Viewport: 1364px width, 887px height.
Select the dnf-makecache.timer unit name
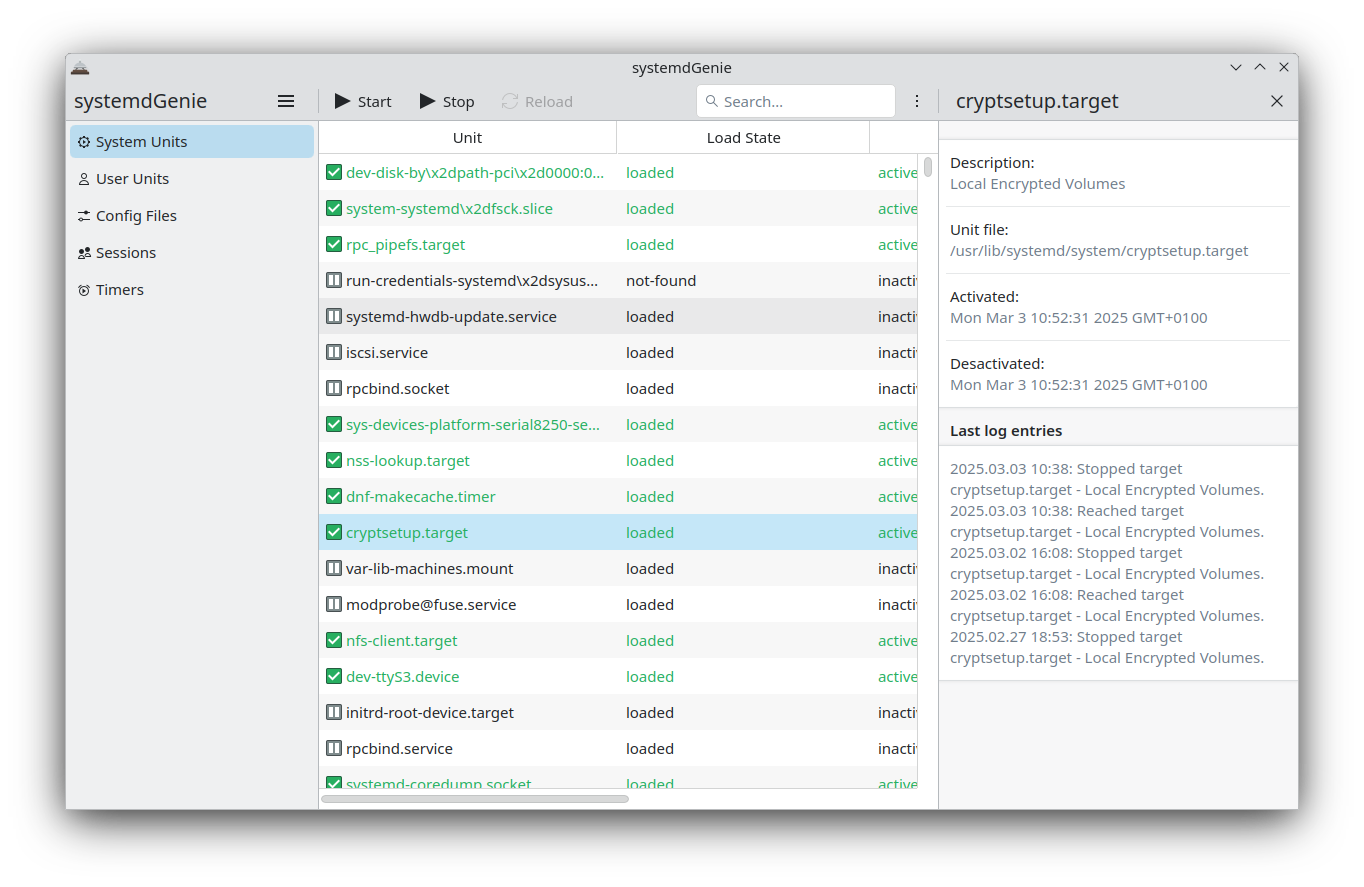pos(421,497)
